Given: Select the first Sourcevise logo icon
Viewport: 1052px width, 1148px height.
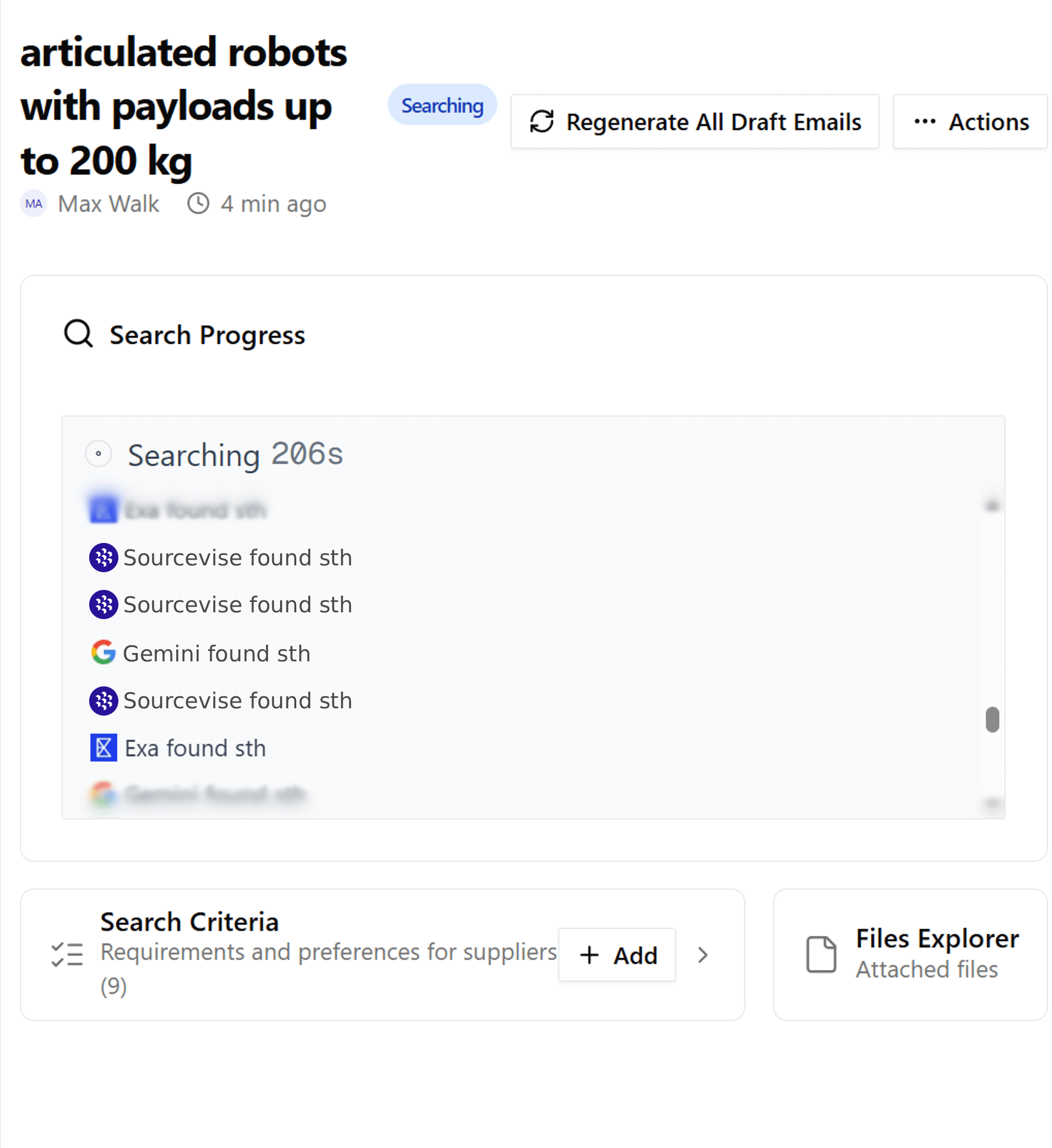Looking at the screenshot, I should (104, 558).
